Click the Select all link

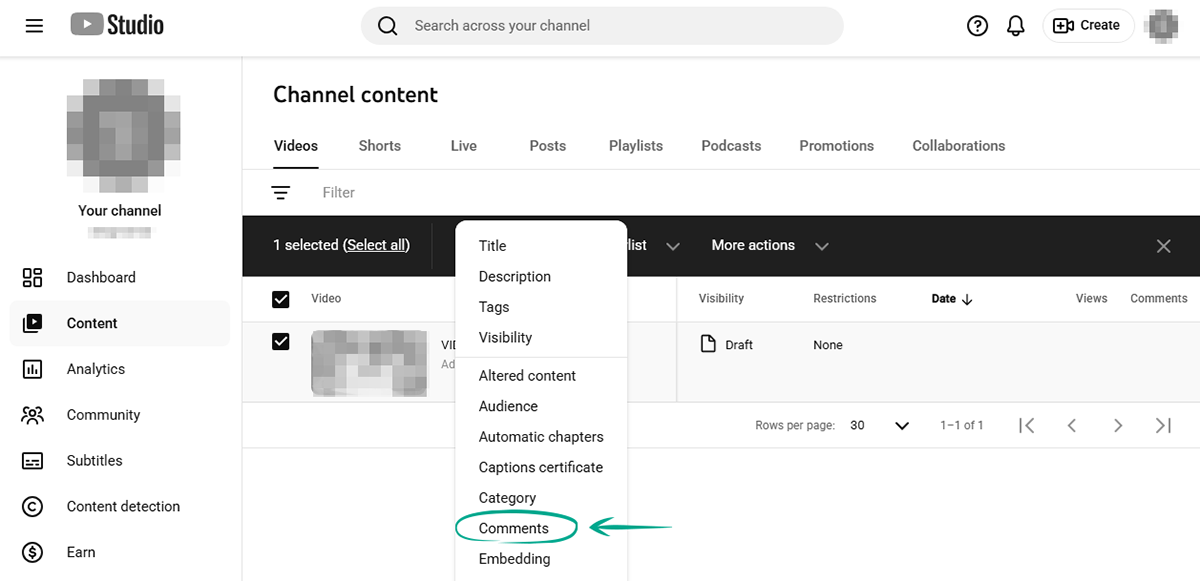(376, 246)
